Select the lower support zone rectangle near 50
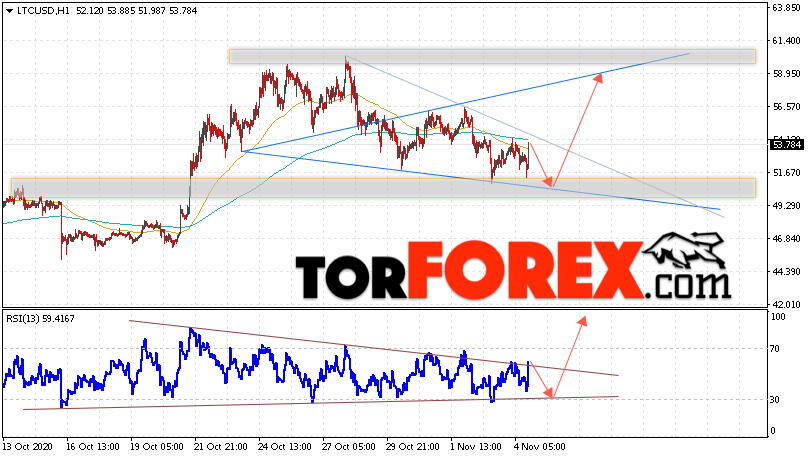The height and width of the screenshot is (458, 808). click(x=383, y=188)
